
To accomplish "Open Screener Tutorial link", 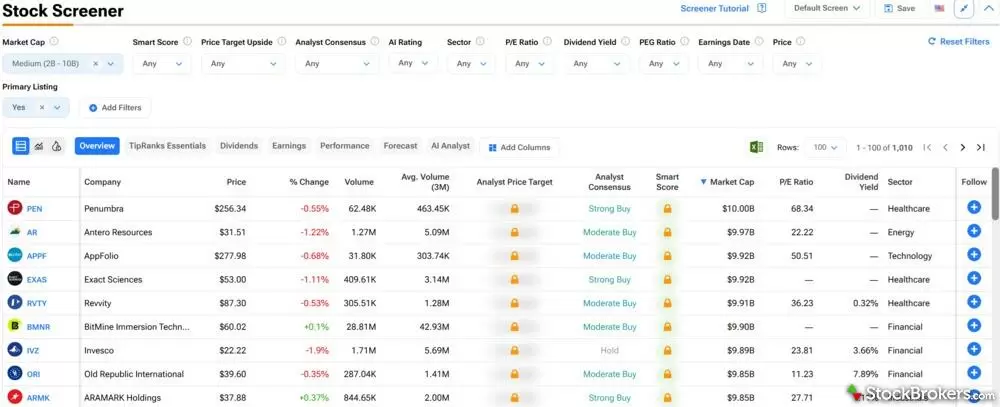I will (714, 8).
